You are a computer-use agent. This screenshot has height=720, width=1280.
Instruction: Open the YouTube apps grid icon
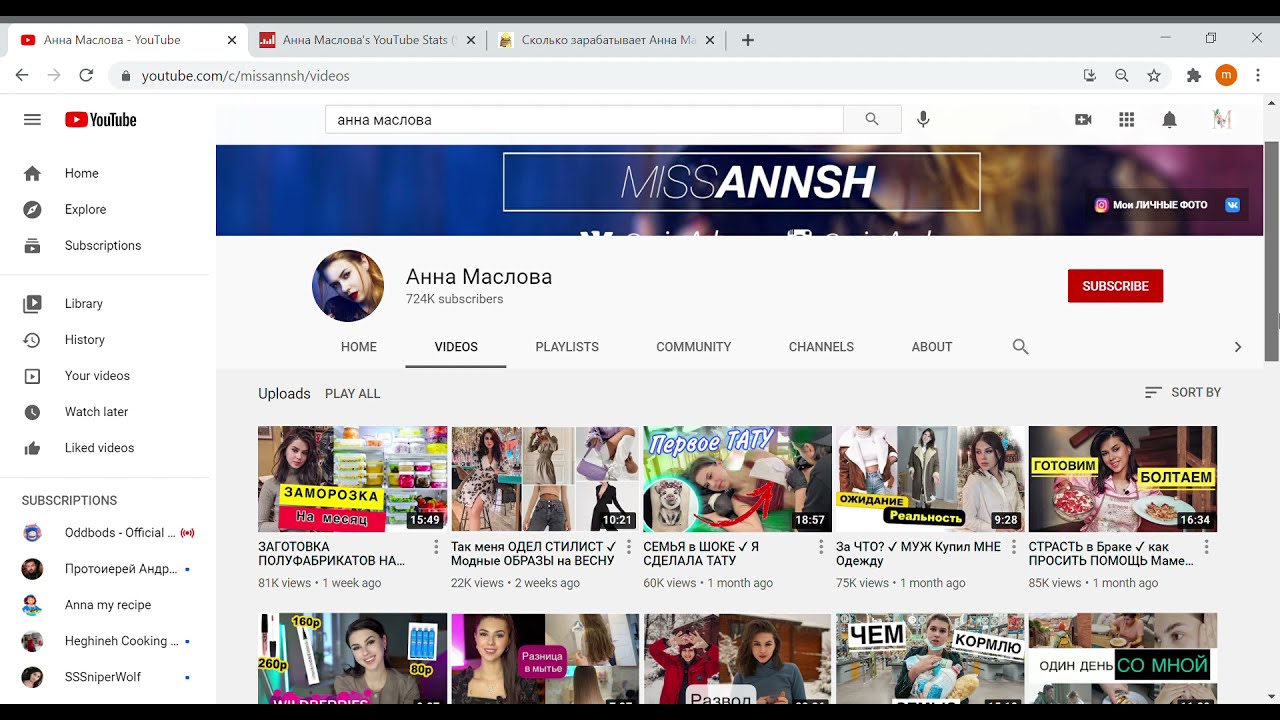[1126, 119]
